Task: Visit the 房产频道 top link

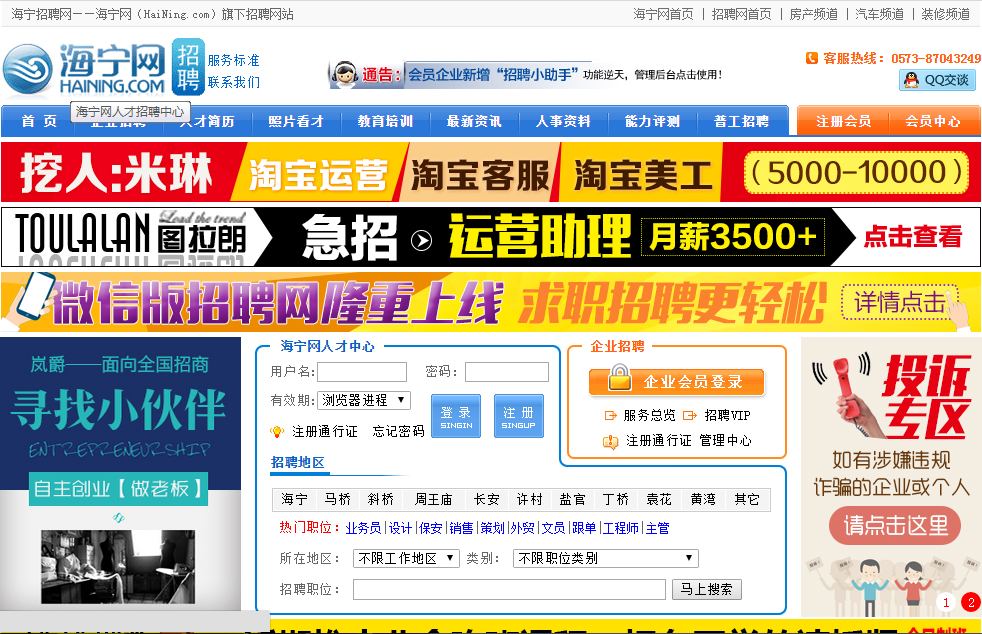Action: [x=814, y=14]
